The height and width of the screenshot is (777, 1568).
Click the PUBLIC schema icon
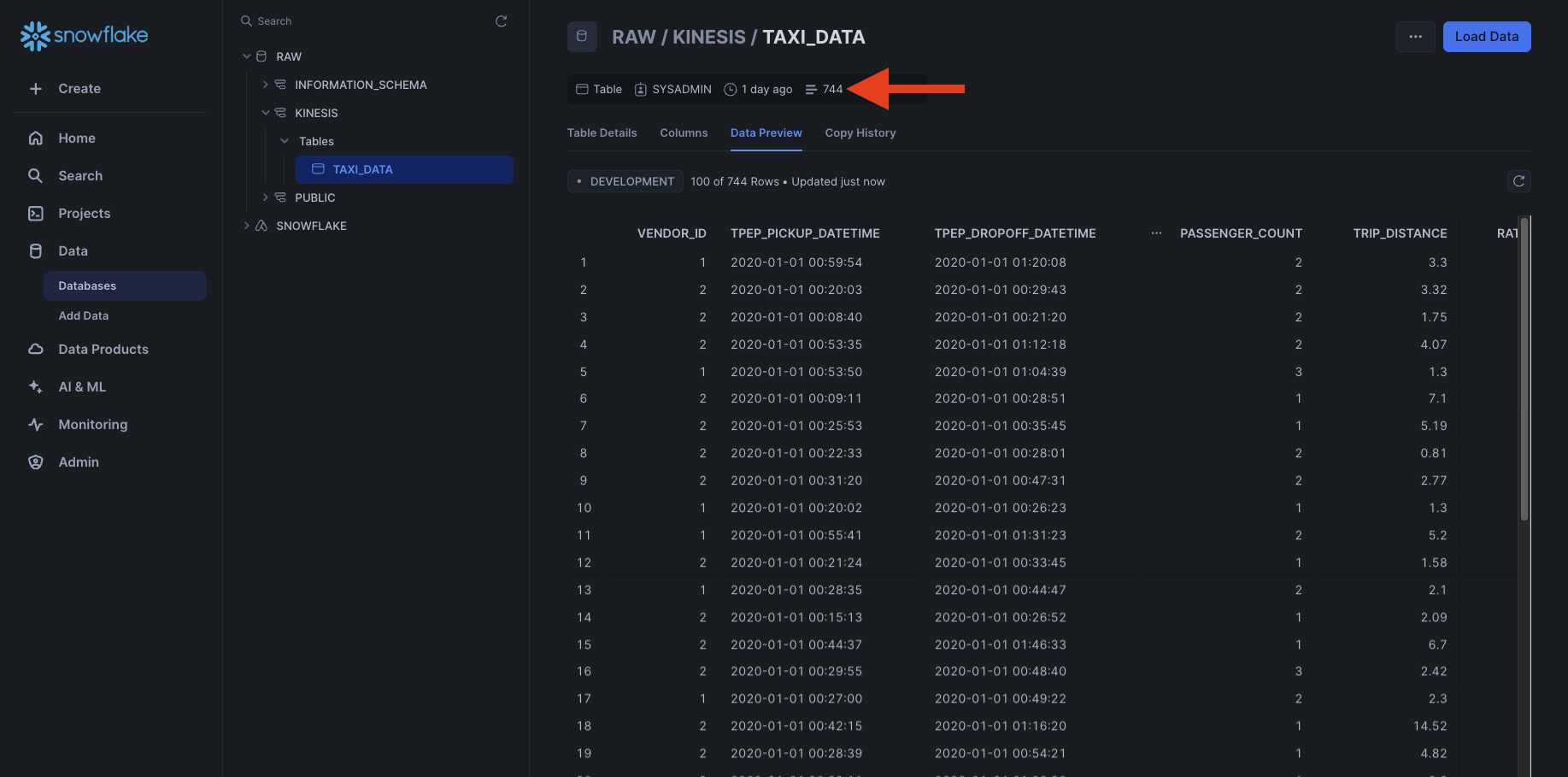tap(280, 197)
